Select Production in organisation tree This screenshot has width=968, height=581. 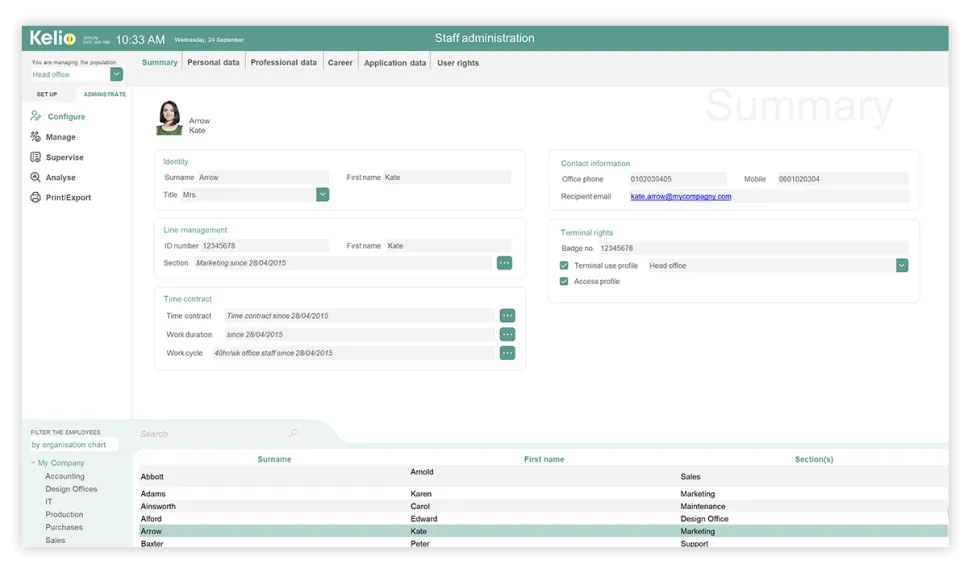click(64, 514)
